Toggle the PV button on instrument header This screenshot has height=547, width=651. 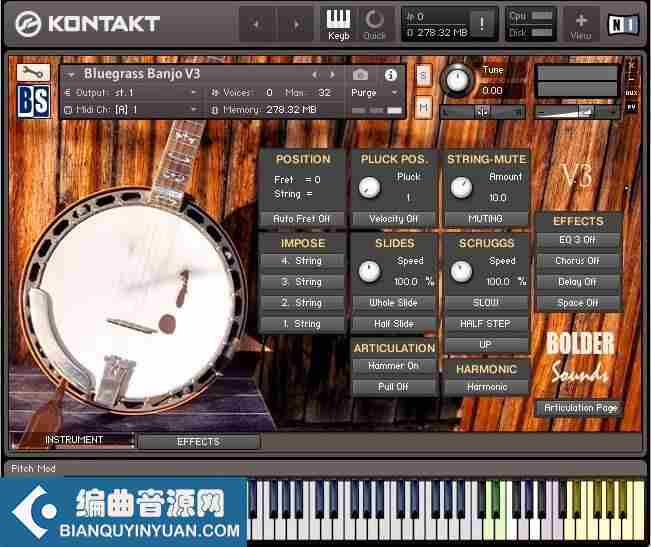[631, 107]
